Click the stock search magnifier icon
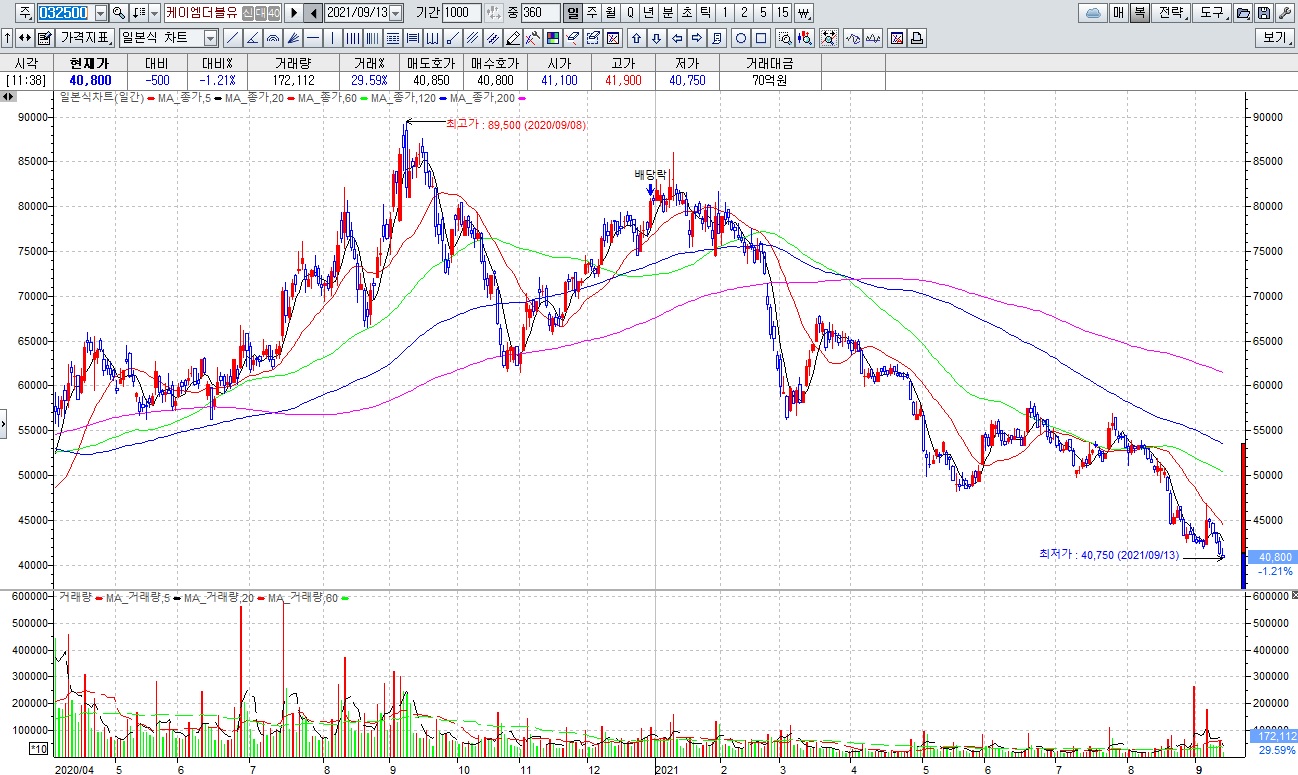The width and height of the screenshot is (1298, 775). point(118,13)
